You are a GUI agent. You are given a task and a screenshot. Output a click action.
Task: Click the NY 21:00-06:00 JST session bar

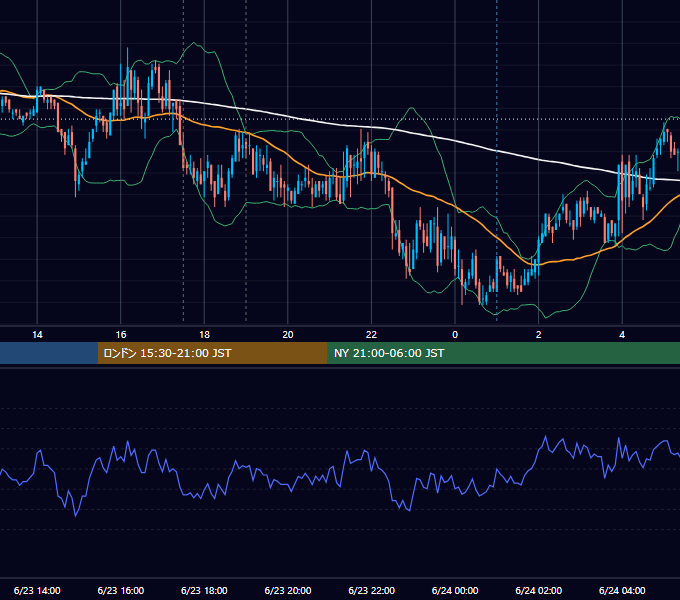(x=503, y=353)
